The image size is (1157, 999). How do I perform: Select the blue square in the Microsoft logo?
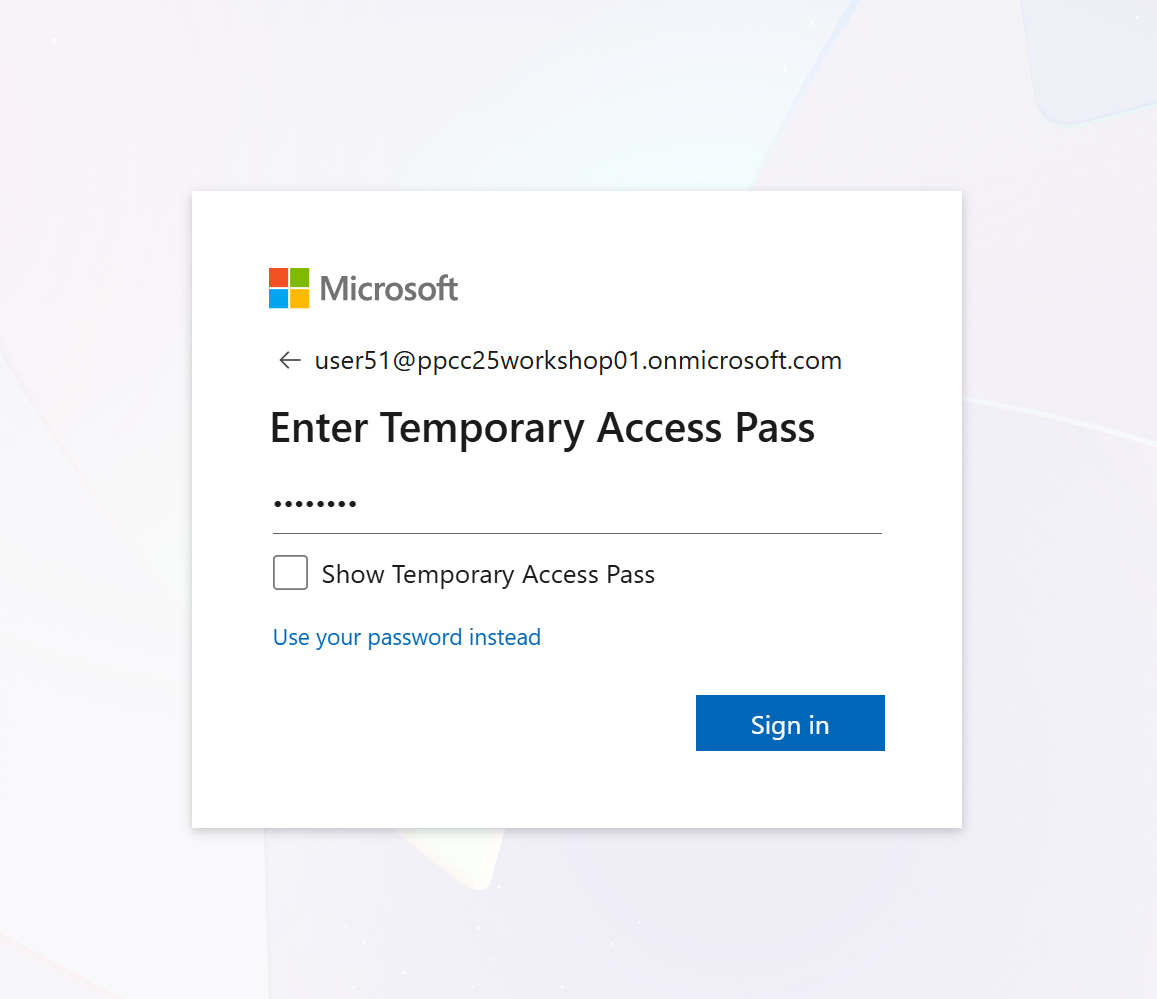pos(278,300)
